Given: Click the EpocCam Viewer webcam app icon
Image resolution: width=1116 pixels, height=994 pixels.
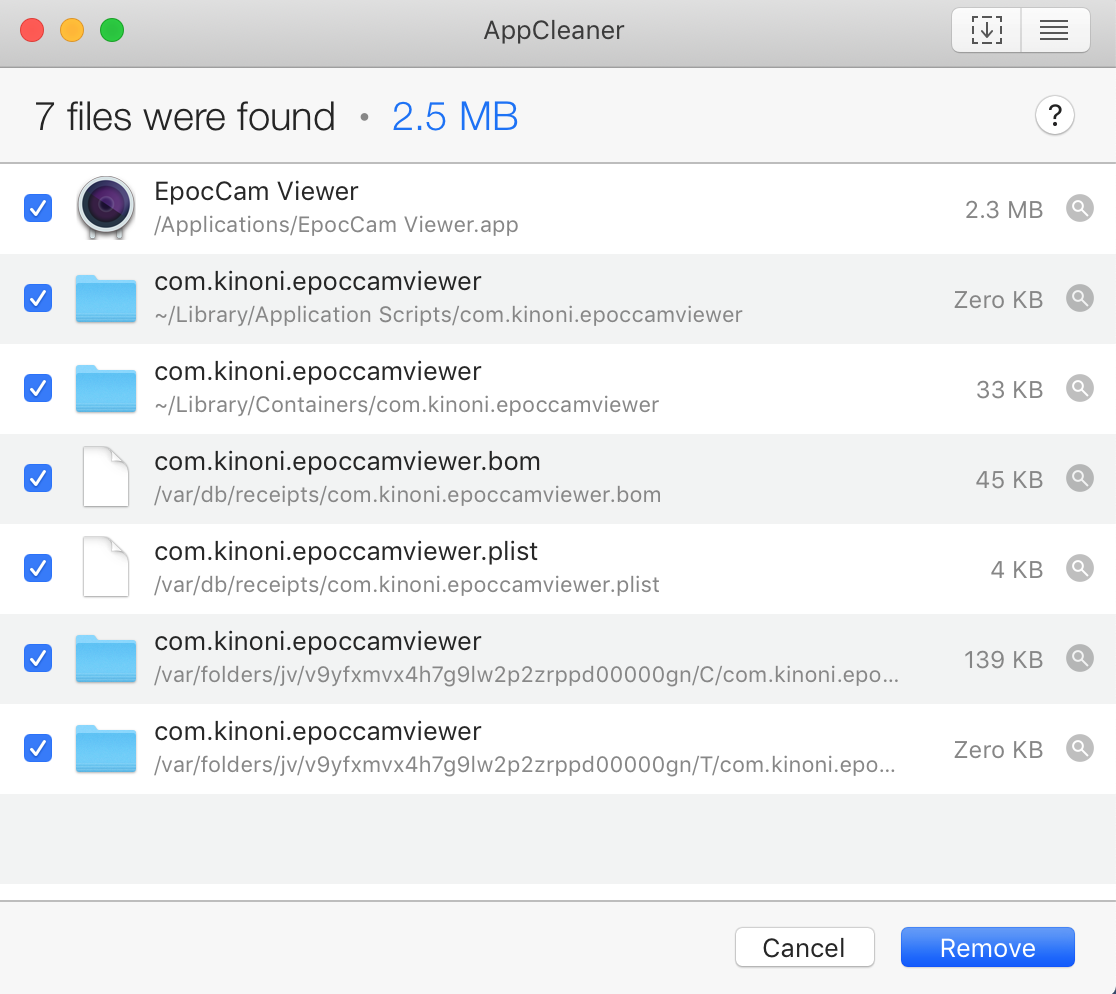Looking at the screenshot, I should click(x=106, y=207).
